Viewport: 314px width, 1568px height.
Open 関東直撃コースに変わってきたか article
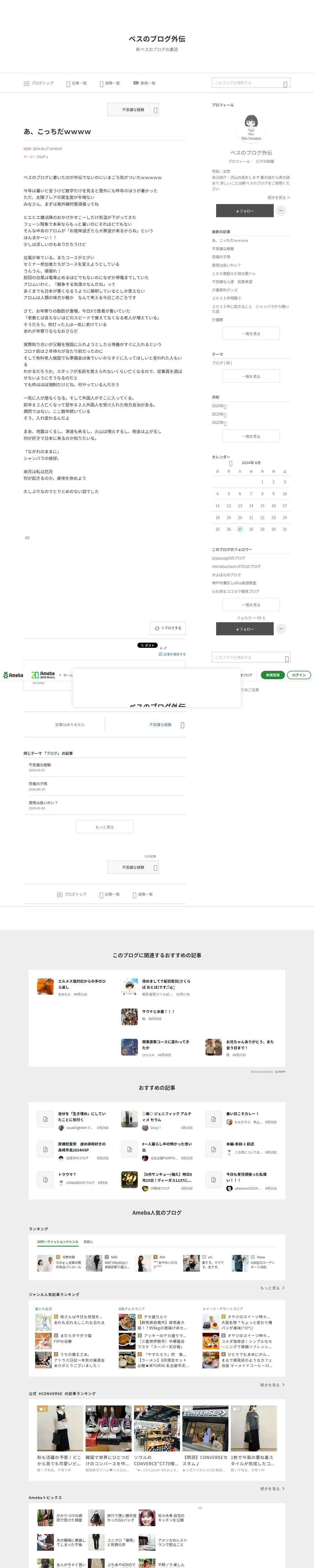tap(166, 1045)
